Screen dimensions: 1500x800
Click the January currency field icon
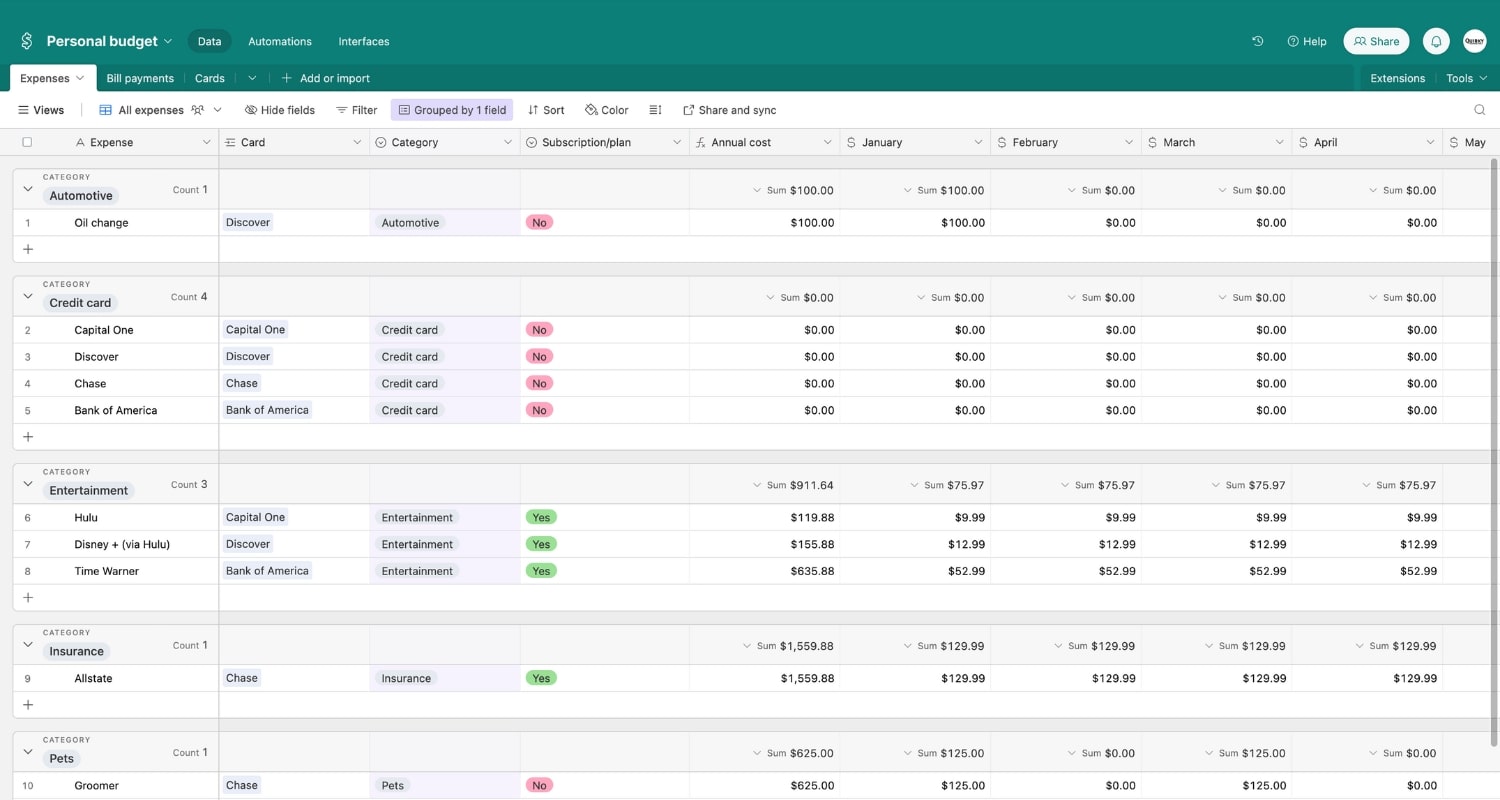coord(851,142)
